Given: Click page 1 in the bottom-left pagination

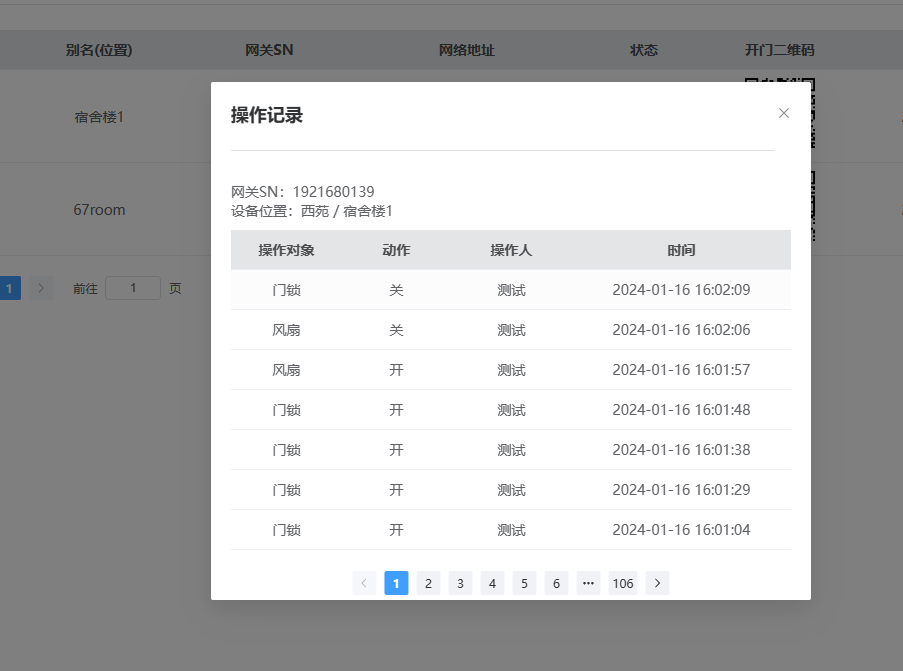Looking at the screenshot, I should (x=10, y=287).
